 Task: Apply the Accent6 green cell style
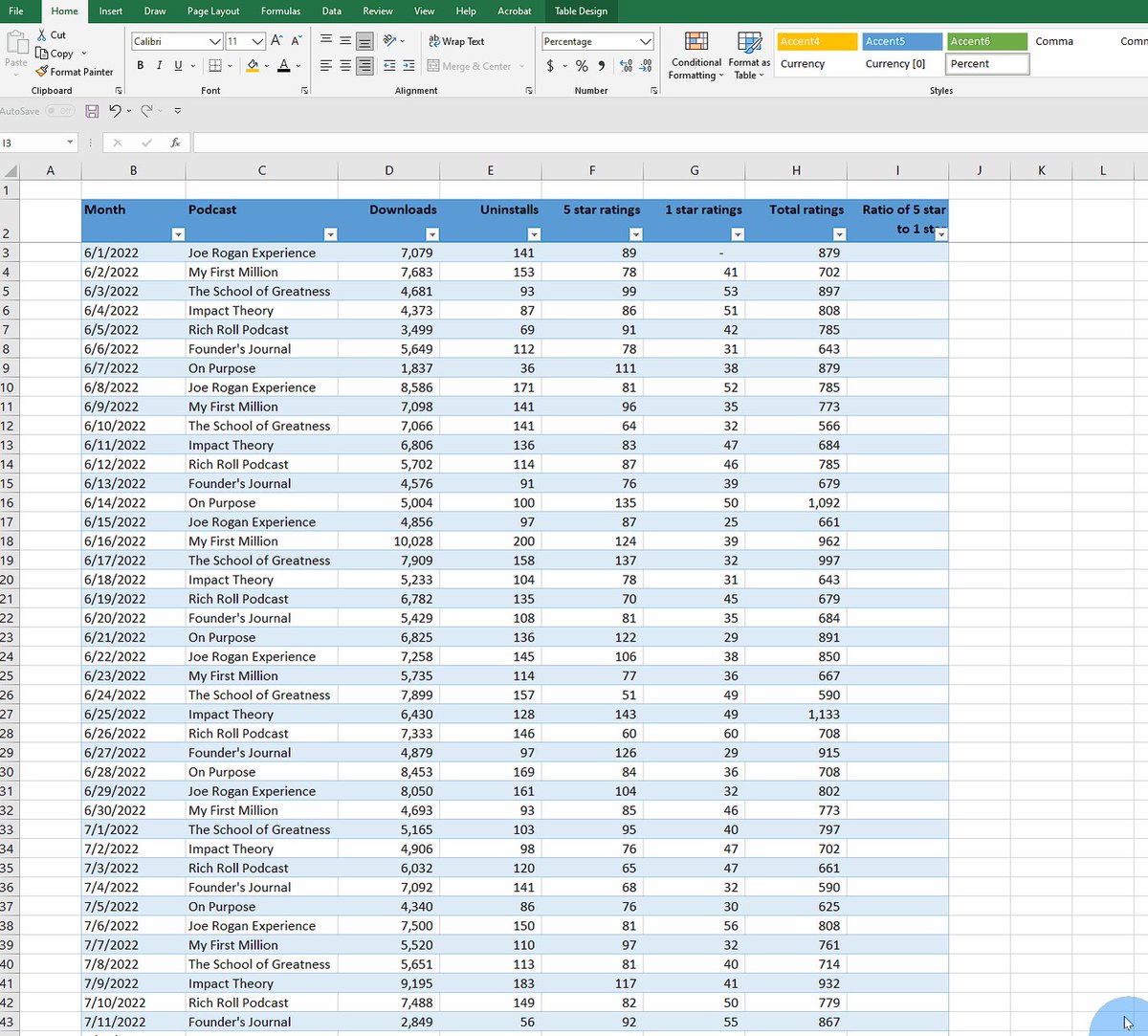tap(986, 41)
